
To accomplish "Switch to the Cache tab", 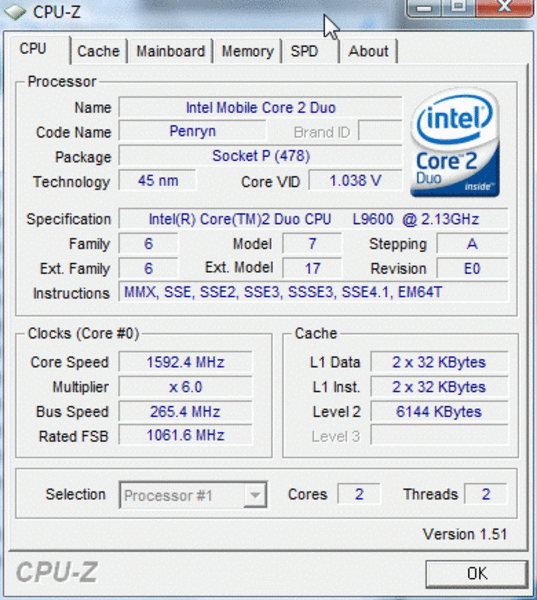I will 98,51.
